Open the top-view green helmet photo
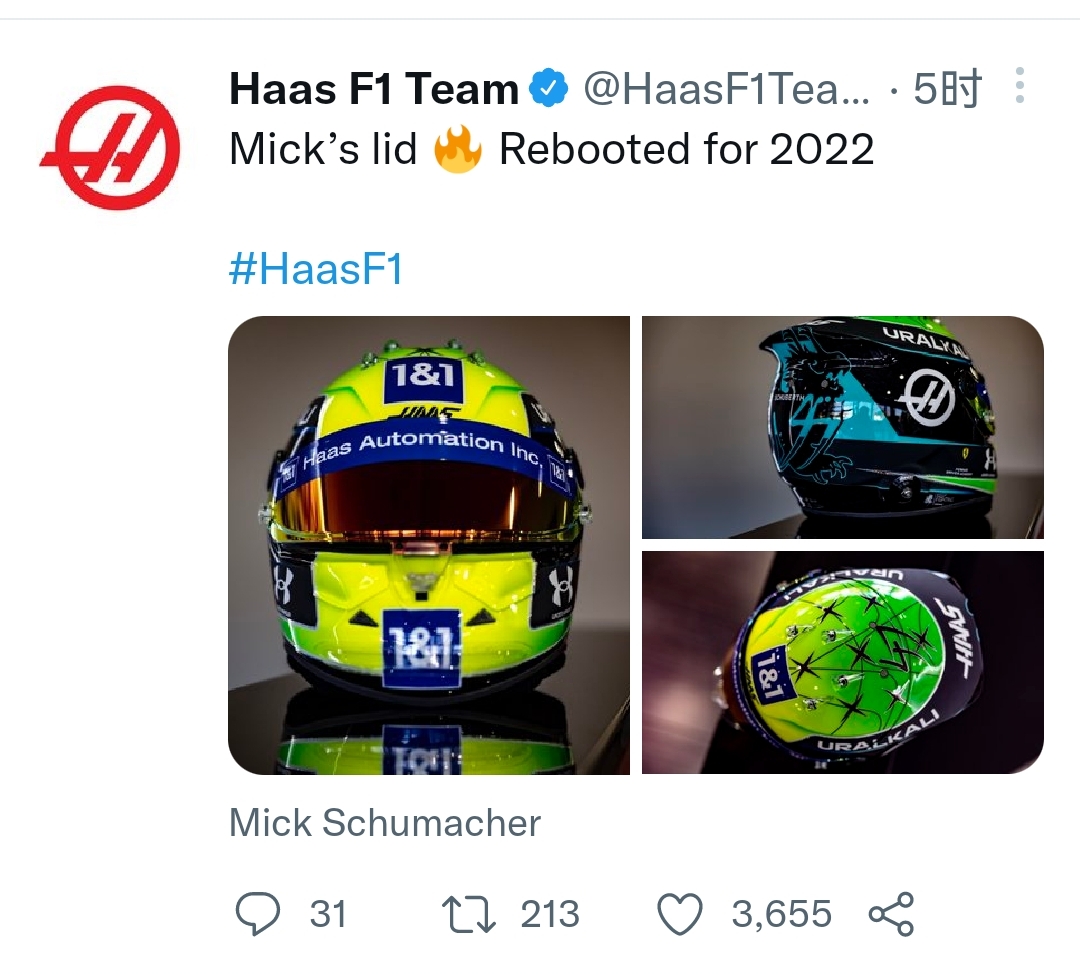The height and width of the screenshot is (974, 1080). coord(842,662)
